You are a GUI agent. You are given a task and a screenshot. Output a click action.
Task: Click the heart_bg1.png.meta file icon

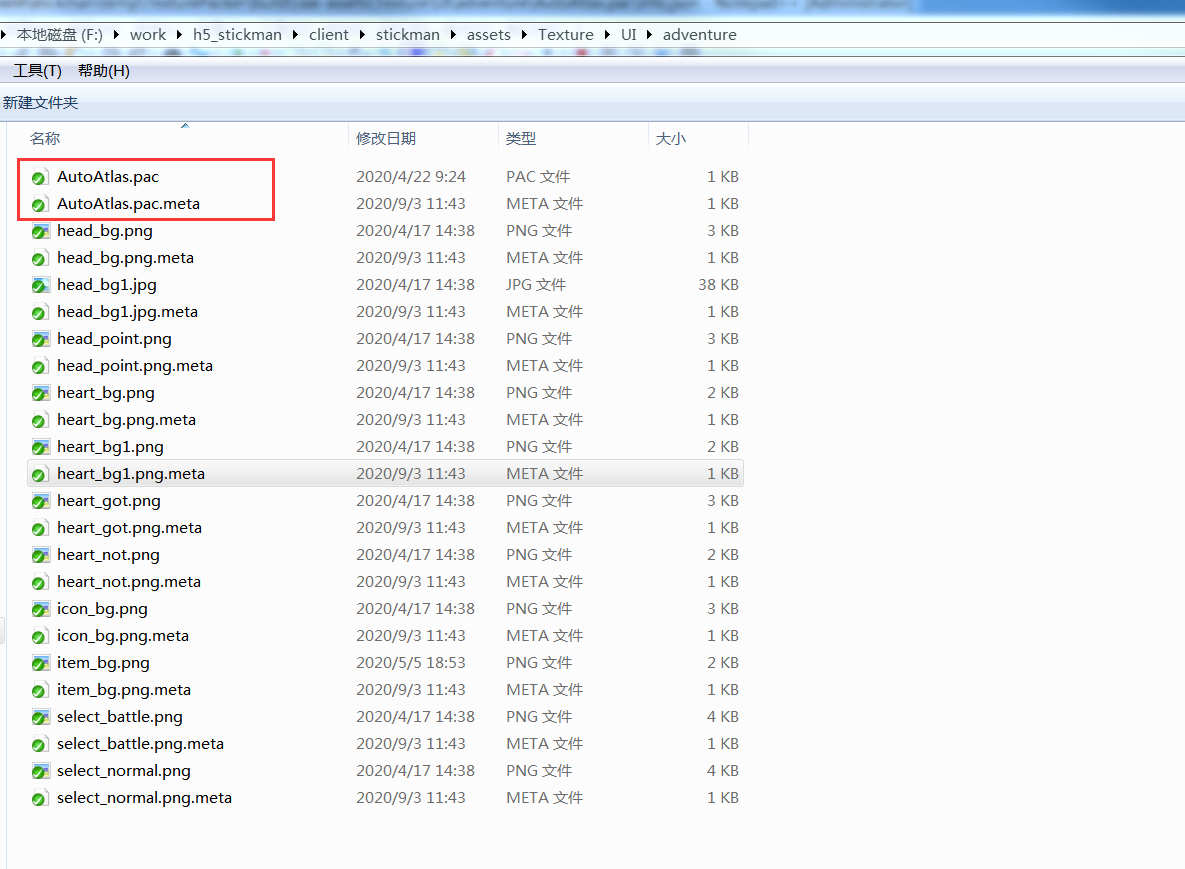40,475
